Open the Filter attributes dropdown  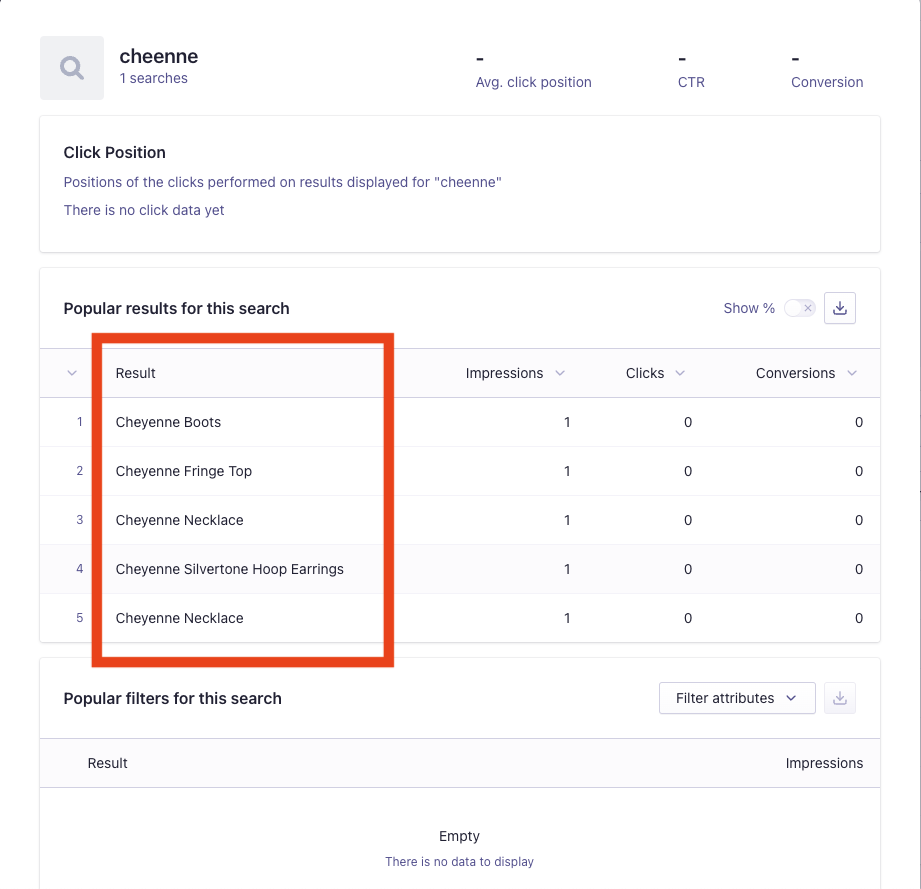(x=737, y=698)
